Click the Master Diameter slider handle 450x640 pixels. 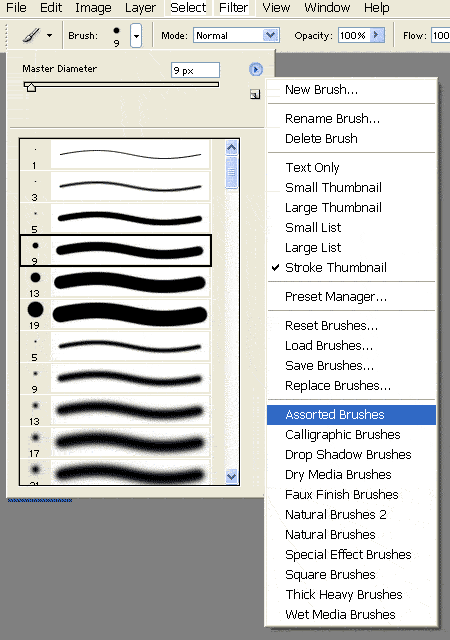30,87
